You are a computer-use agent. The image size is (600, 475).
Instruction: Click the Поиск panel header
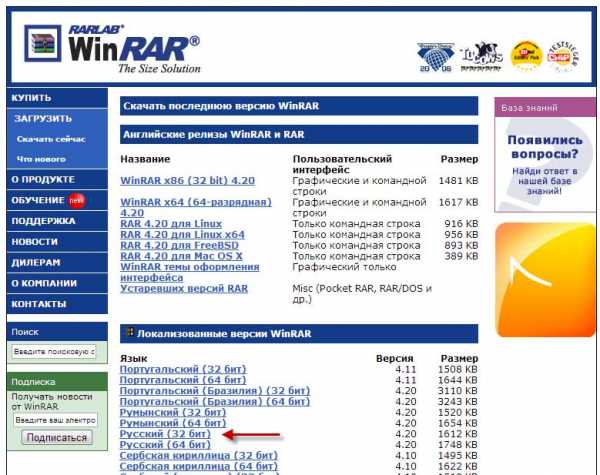pyautogui.click(x=57, y=332)
